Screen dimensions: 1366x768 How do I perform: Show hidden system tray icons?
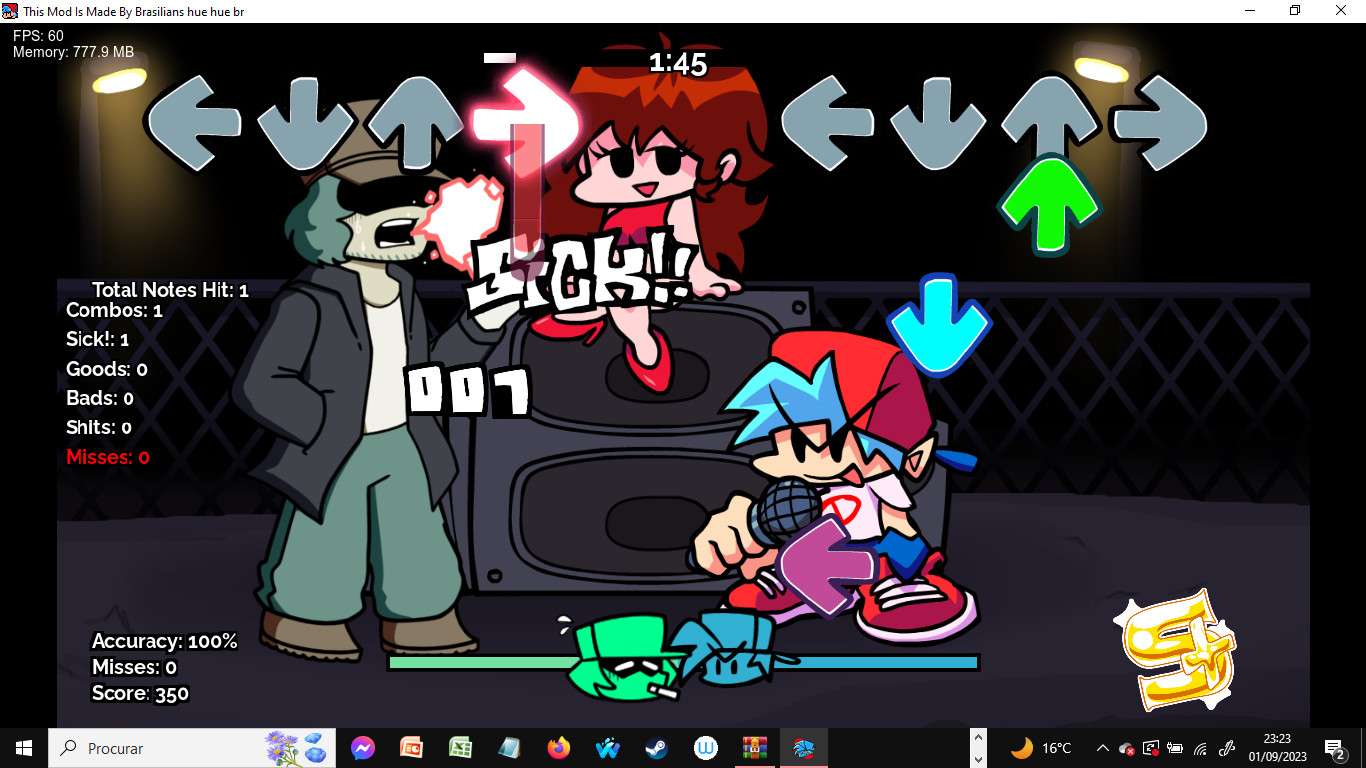pos(1102,748)
